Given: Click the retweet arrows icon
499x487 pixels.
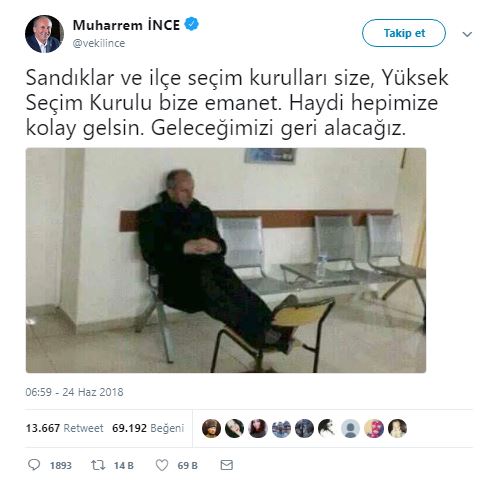Looking at the screenshot, I should tap(98, 465).
